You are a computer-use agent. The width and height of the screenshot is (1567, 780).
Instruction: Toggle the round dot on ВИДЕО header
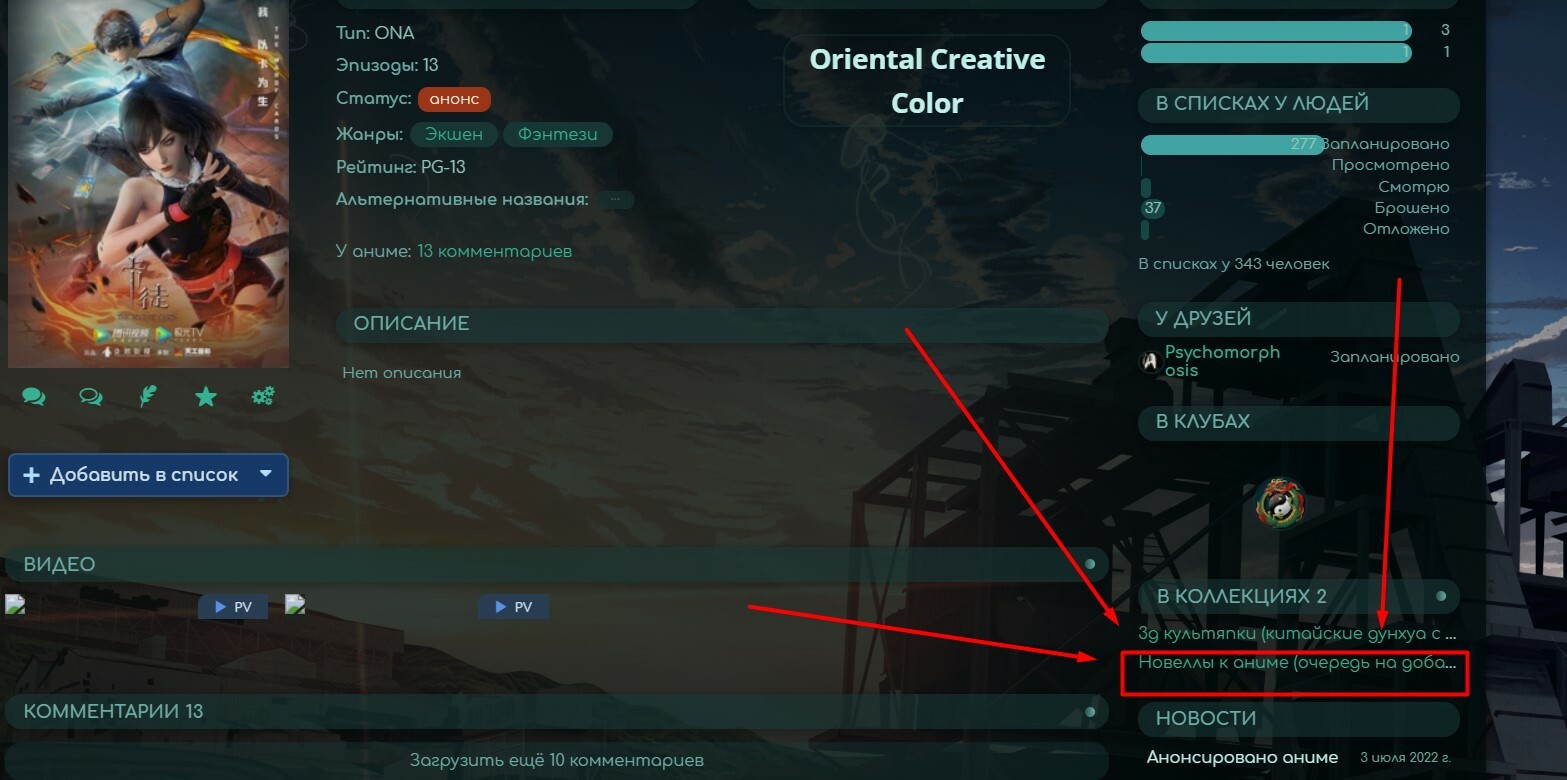(x=1090, y=565)
